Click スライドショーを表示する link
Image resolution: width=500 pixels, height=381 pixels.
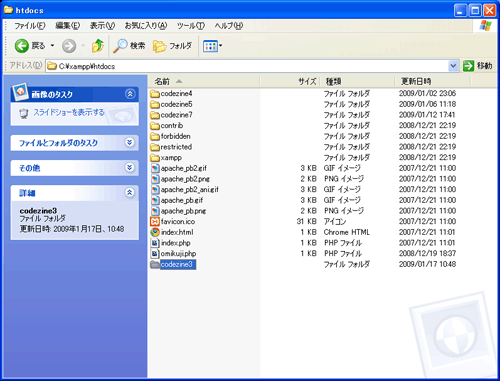(69, 113)
